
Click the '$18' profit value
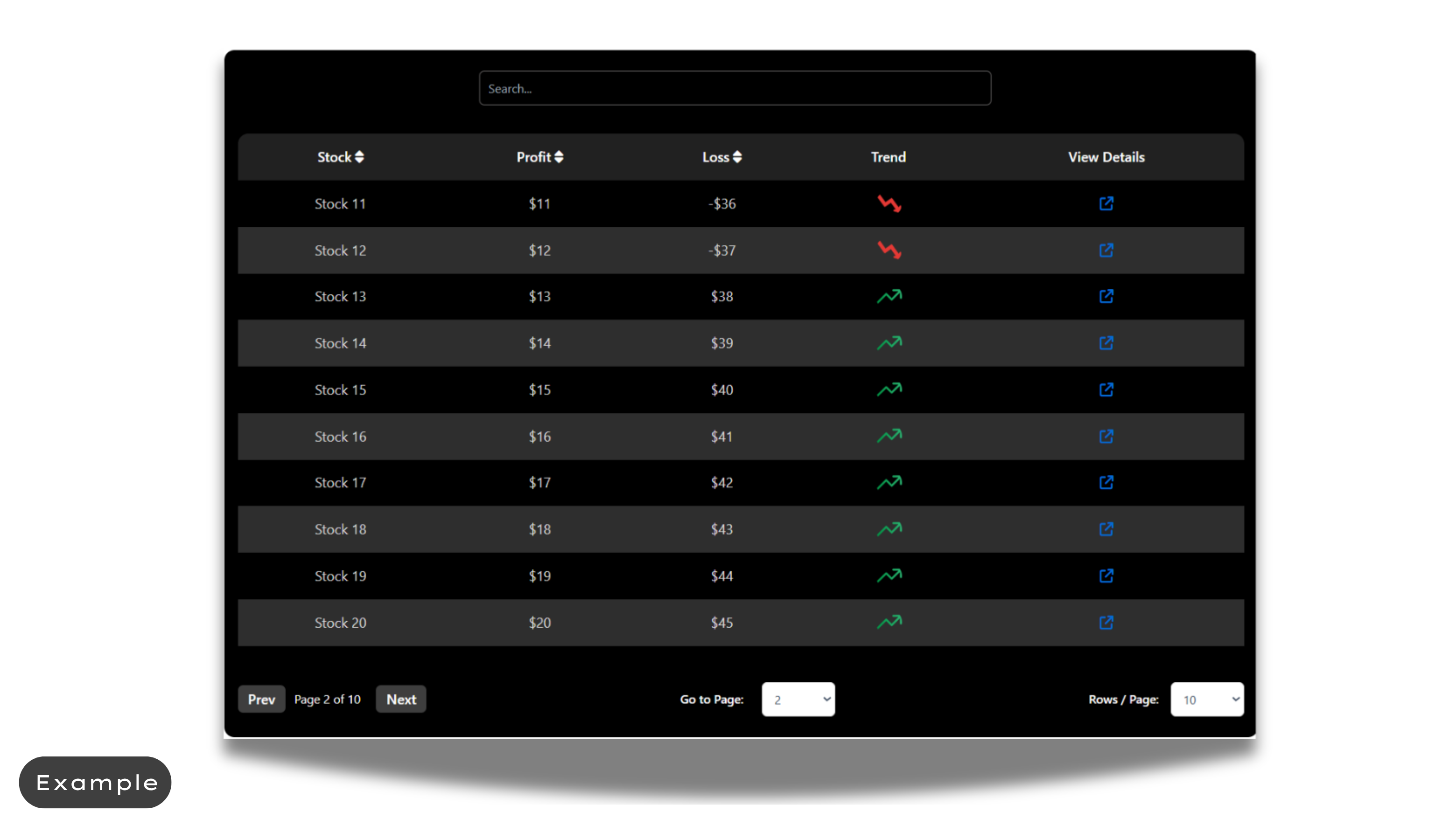pos(540,529)
